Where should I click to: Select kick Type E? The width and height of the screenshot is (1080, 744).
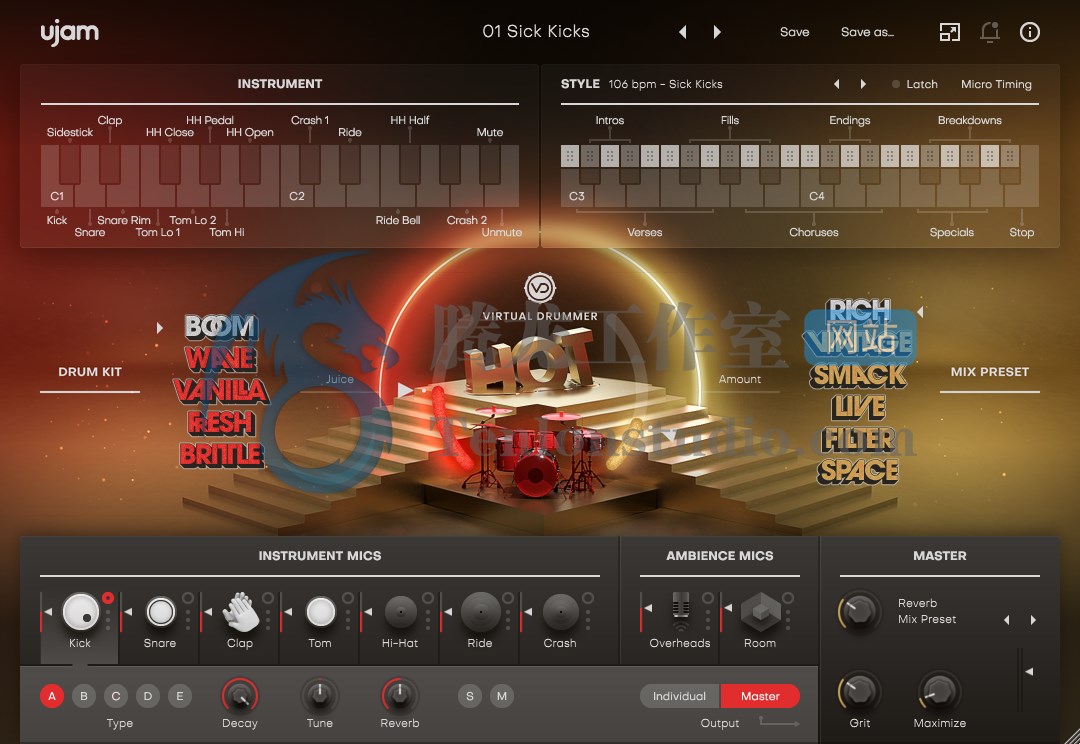180,696
